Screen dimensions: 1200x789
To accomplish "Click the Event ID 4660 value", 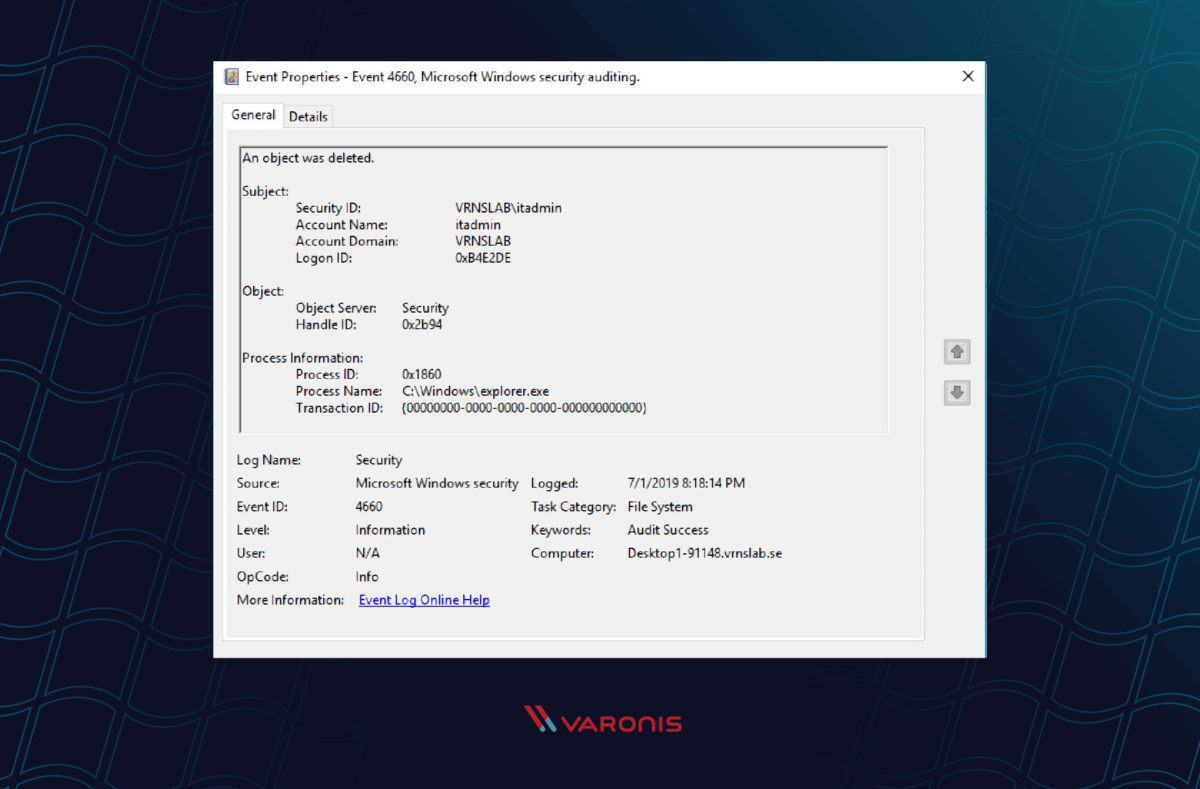I will [x=368, y=506].
